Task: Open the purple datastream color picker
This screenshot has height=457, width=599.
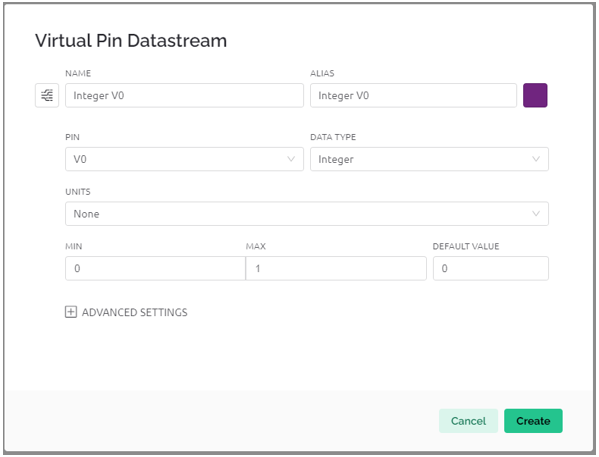Action: (x=535, y=95)
